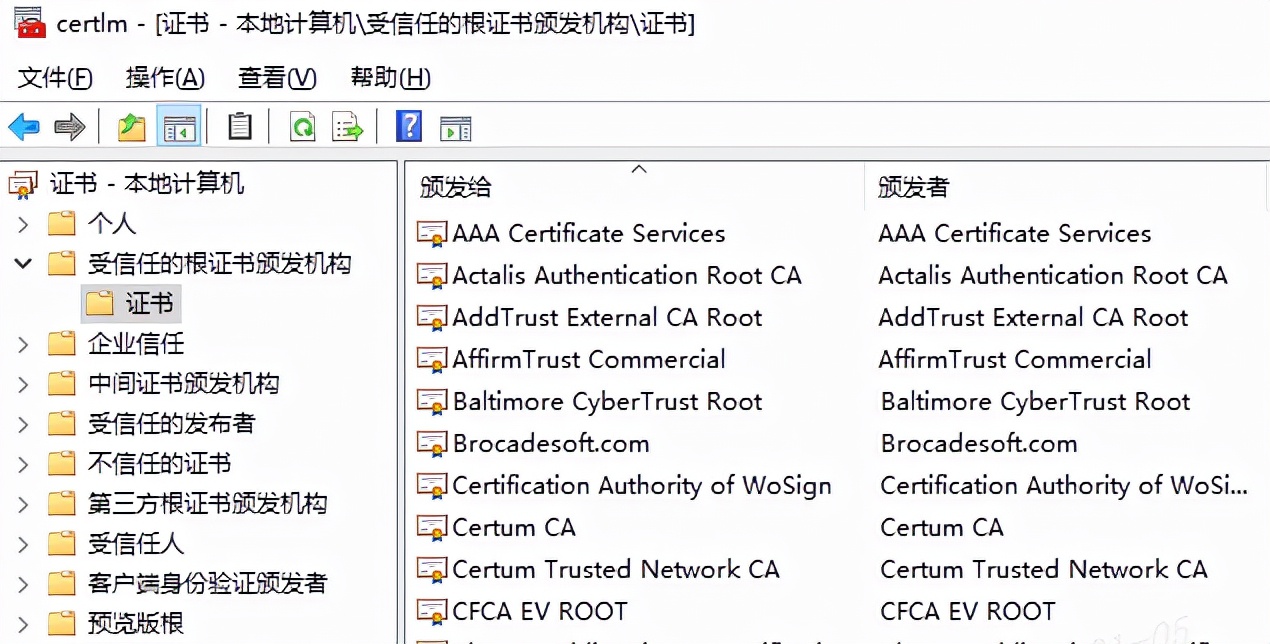
Task: Click the Forward arrow toolbar icon
Action: click(x=70, y=127)
